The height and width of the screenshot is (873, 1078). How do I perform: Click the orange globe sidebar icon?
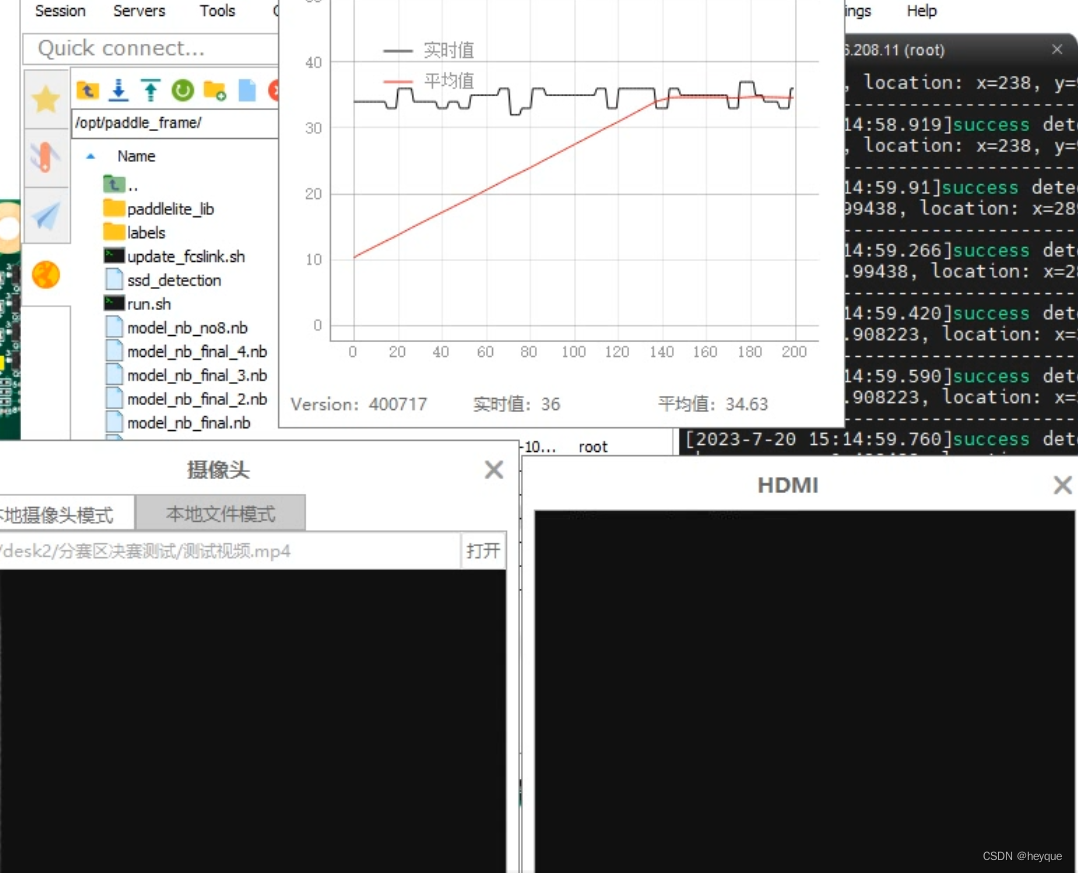pyautogui.click(x=46, y=275)
